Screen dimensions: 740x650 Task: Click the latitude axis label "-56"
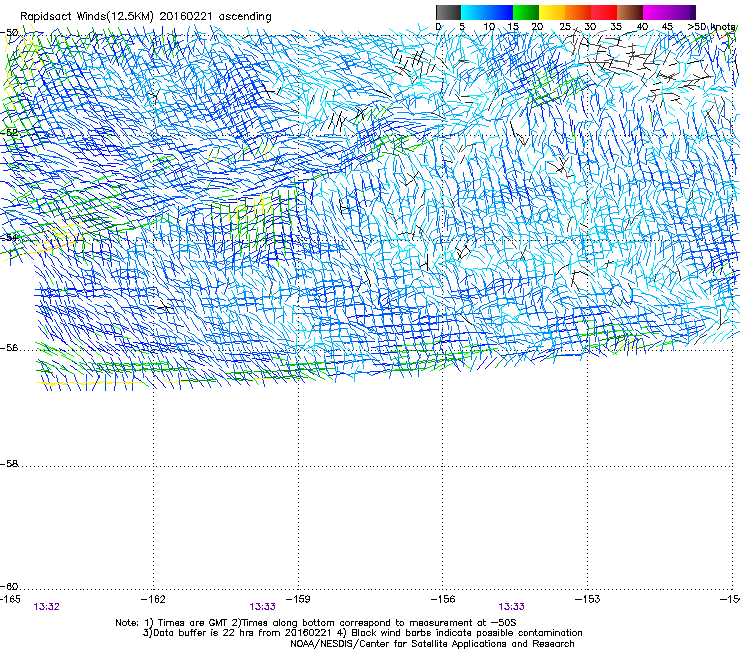(9, 348)
